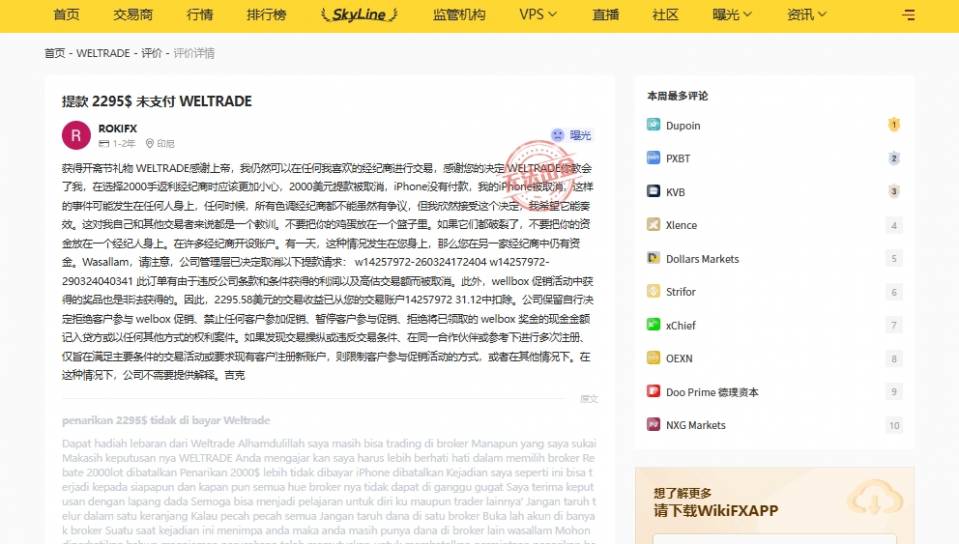The height and width of the screenshot is (544, 959).
Task: Click 评价 in the breadcrumb
Action: (151, 53)
